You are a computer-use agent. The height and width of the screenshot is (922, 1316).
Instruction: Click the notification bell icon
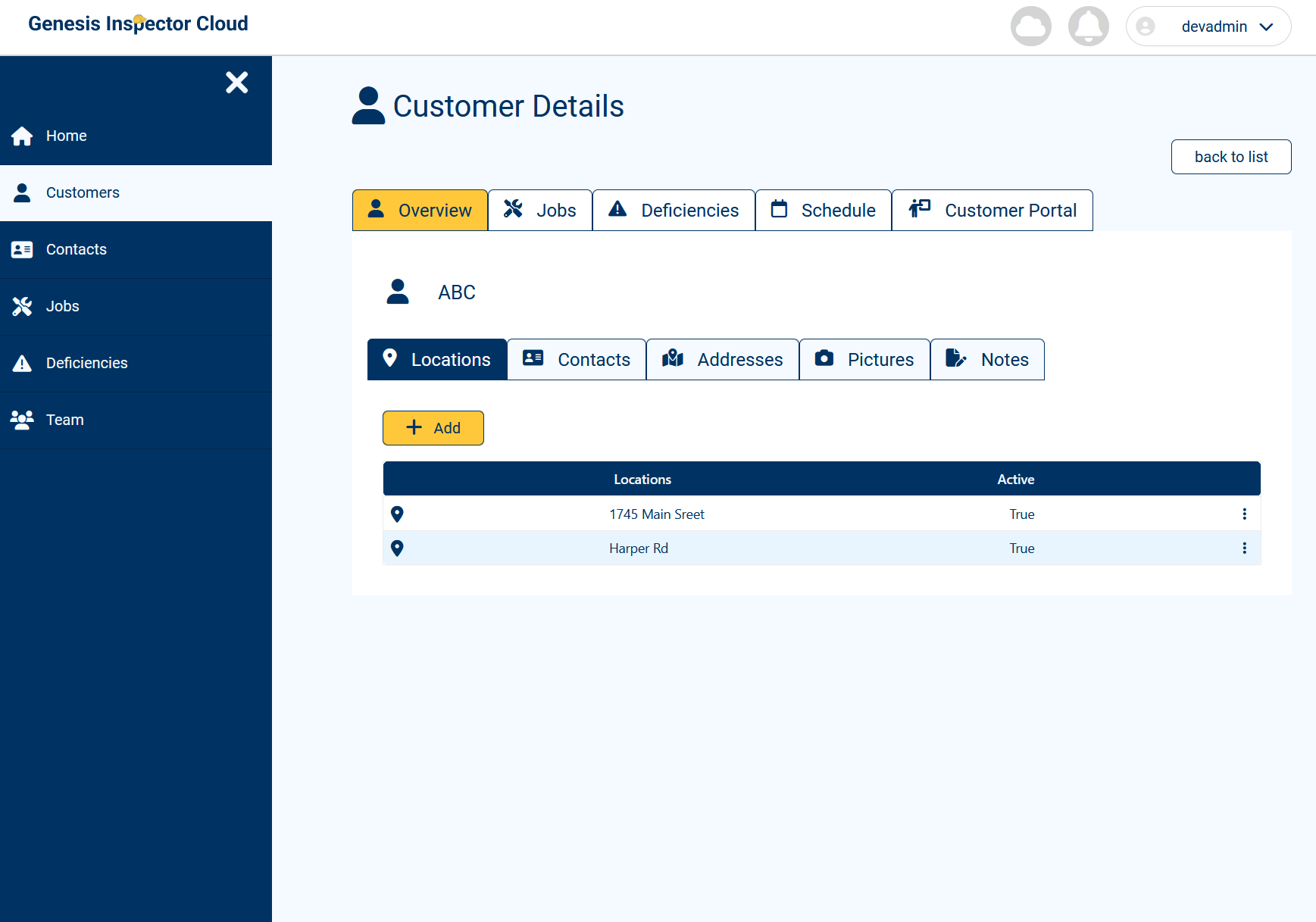[x=1089, y=27]
